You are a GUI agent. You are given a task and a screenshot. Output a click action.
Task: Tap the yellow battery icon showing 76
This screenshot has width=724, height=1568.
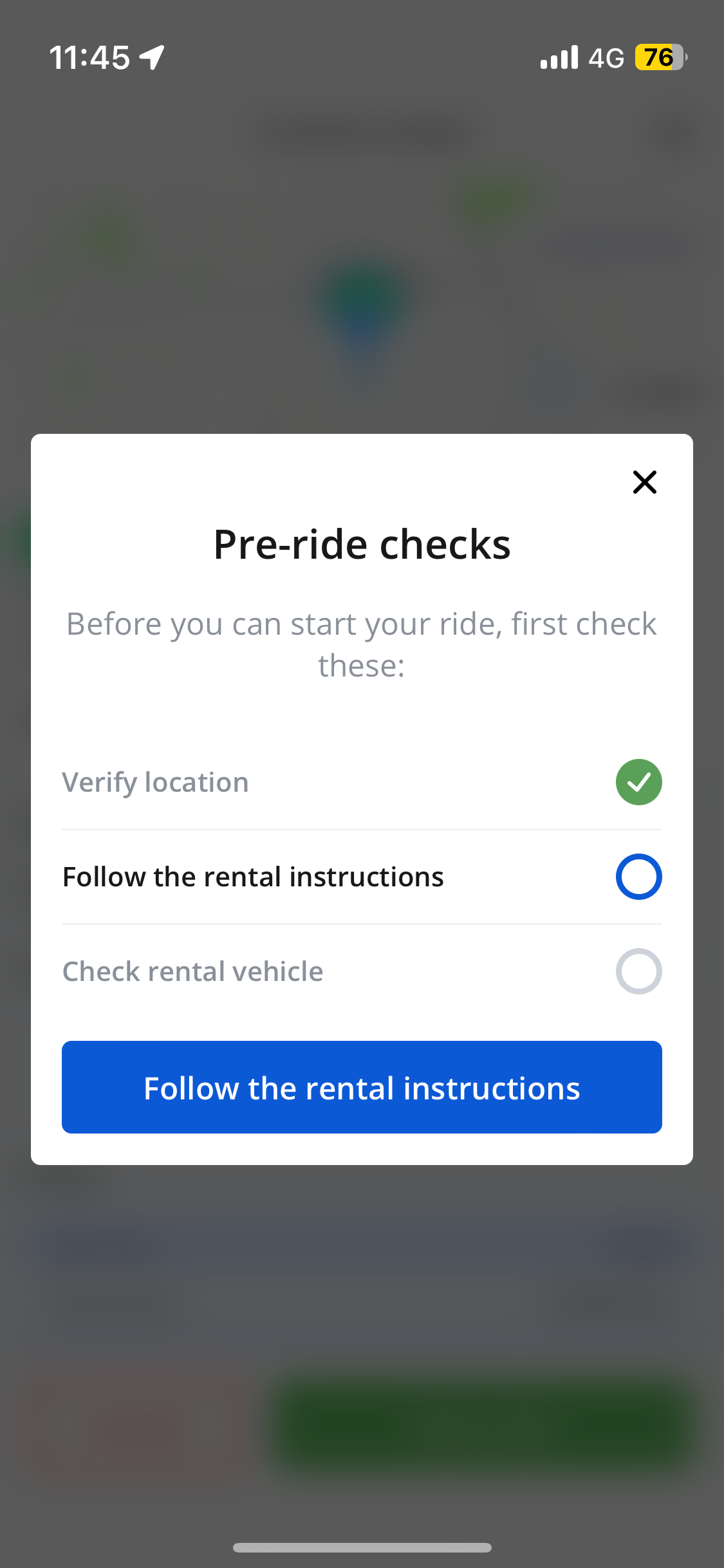click(x=661, y=57)
